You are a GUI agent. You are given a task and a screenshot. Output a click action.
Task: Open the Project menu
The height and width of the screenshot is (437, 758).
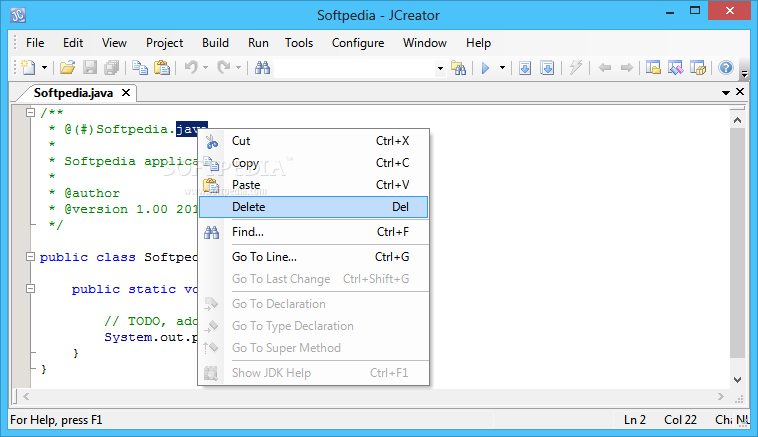click(164, 43)
